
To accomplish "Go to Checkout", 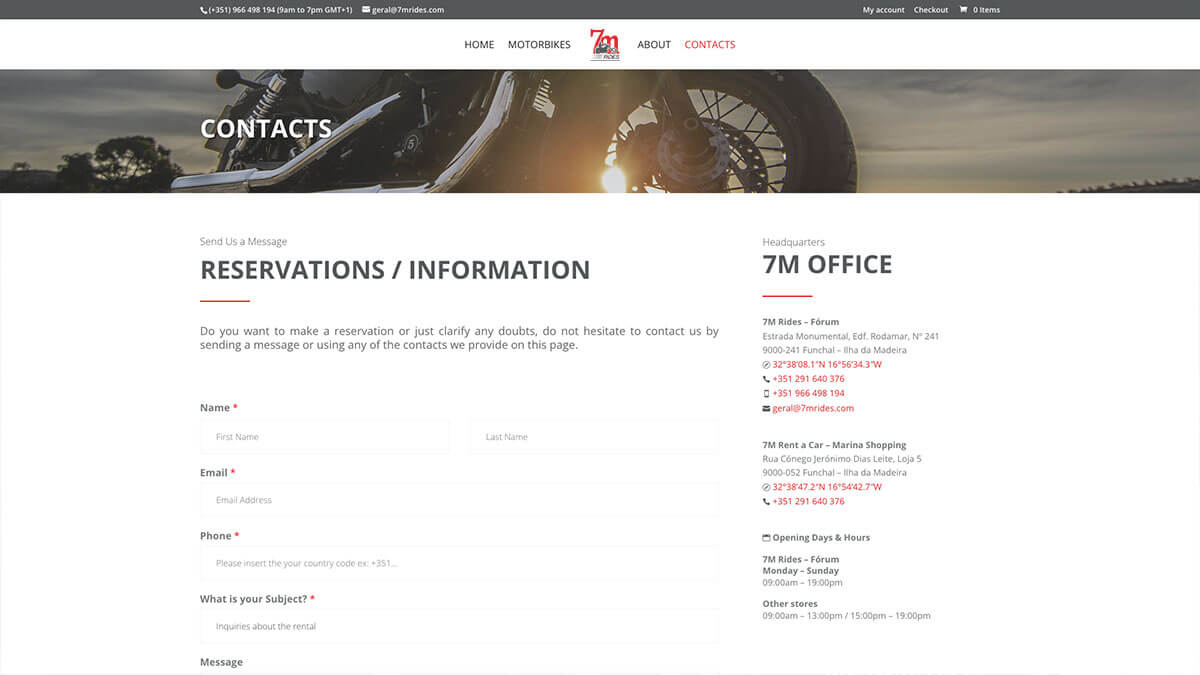I will click(x=931, y=10).
